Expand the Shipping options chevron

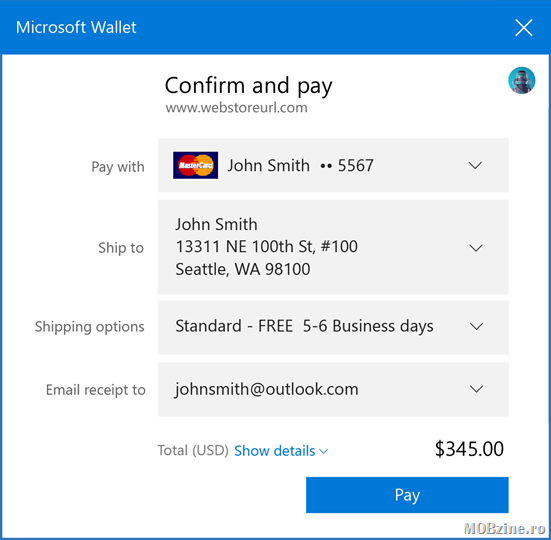point(476,326)
